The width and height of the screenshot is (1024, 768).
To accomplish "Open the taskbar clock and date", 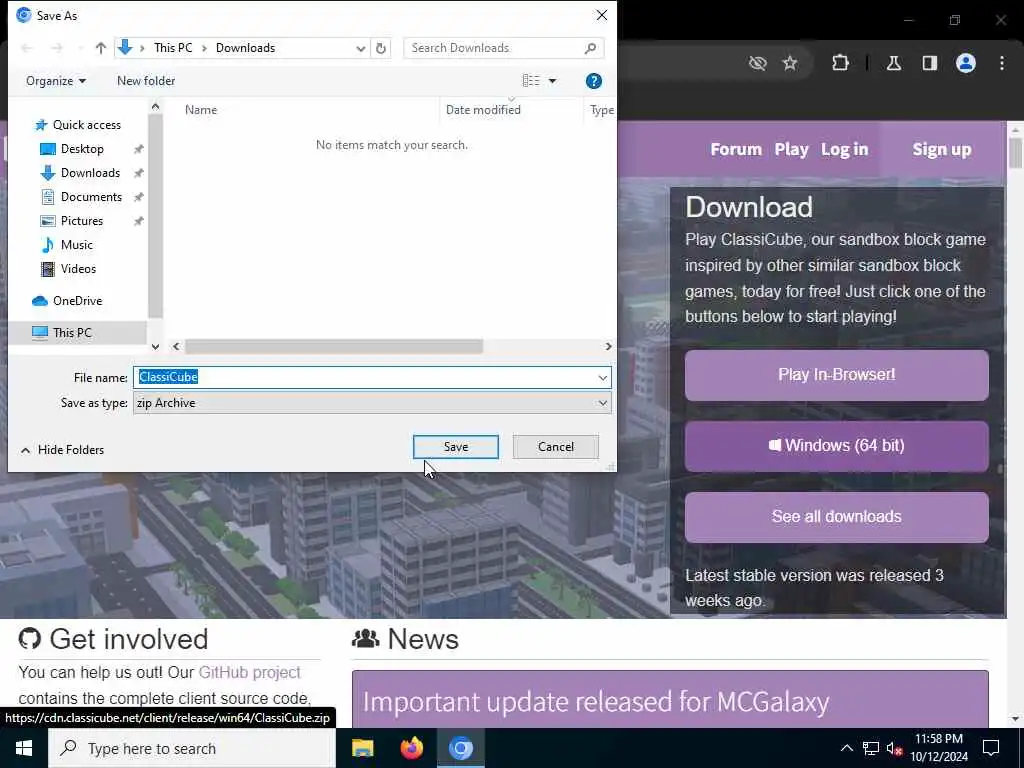I will [x=939, y=748].
